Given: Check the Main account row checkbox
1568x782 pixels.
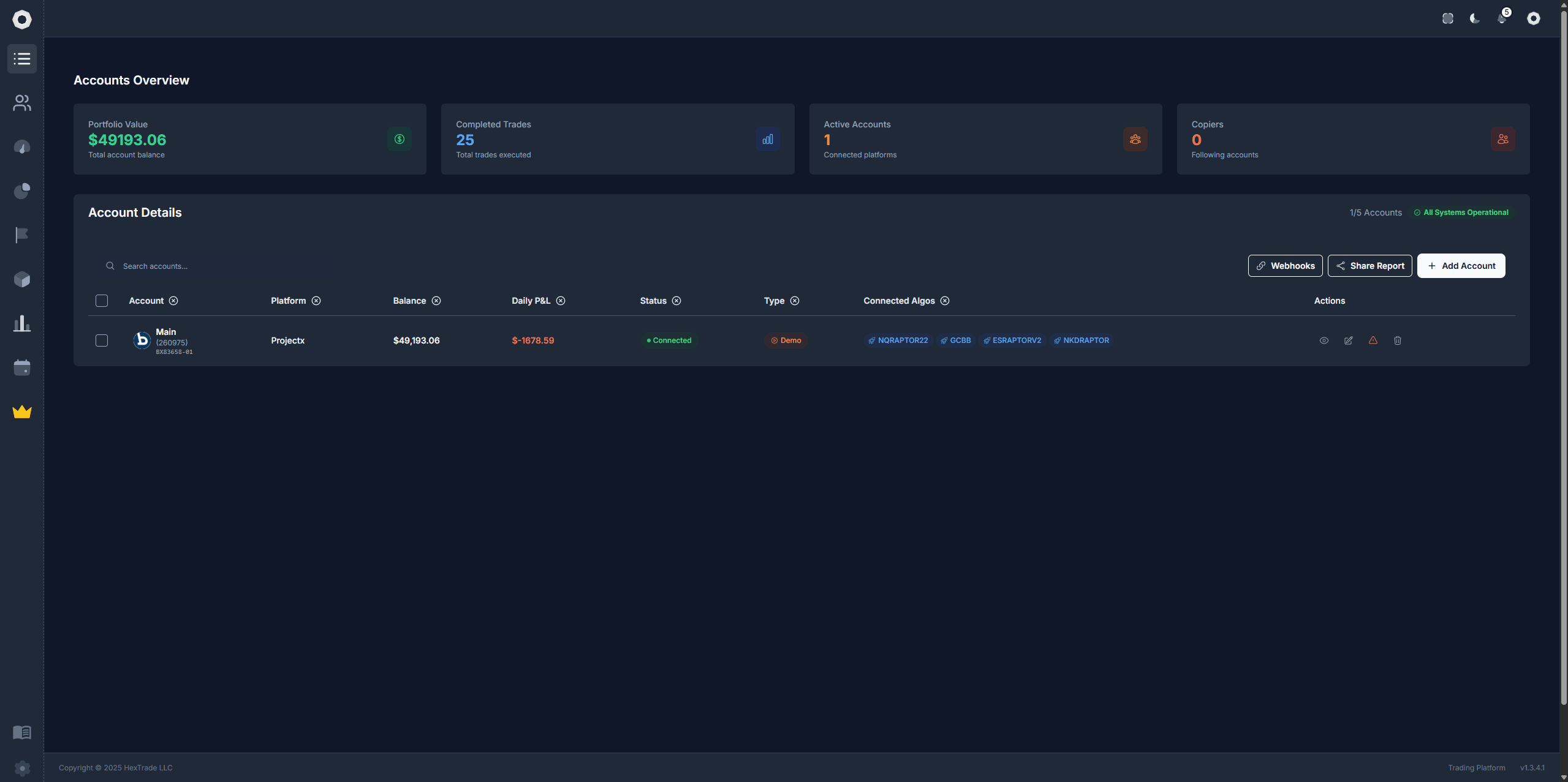Looking at the screenshot, I should click(x=102, y=340).
